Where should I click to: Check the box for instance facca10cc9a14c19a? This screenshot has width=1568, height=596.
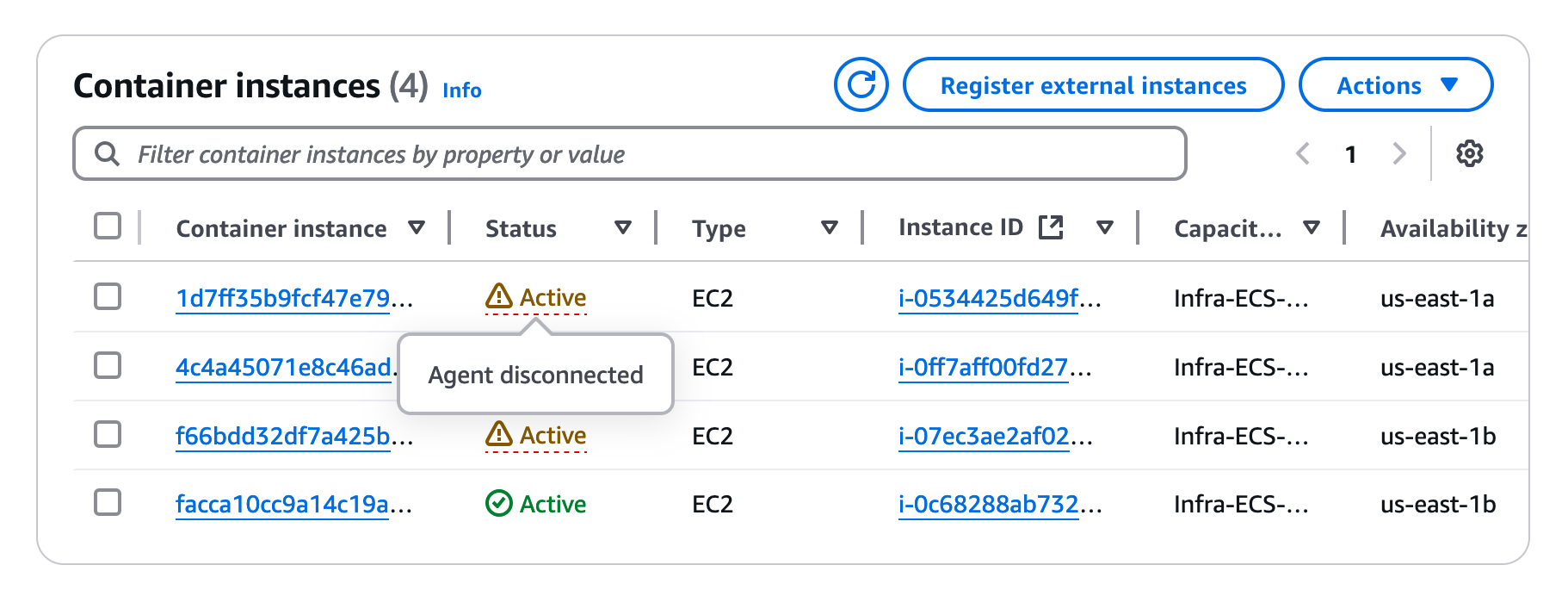pos(108,502)
